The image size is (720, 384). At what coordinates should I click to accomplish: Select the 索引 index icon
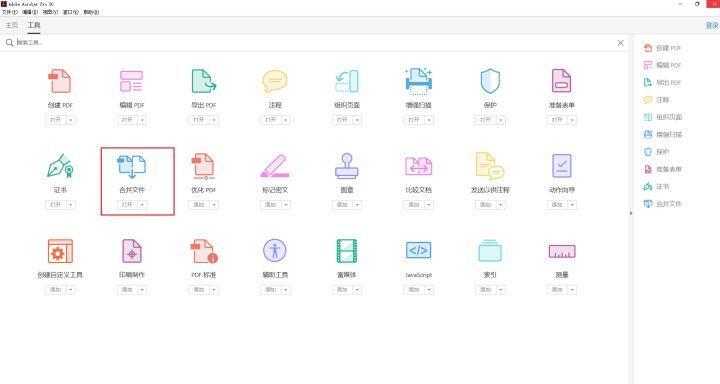(x=490, y=251)
